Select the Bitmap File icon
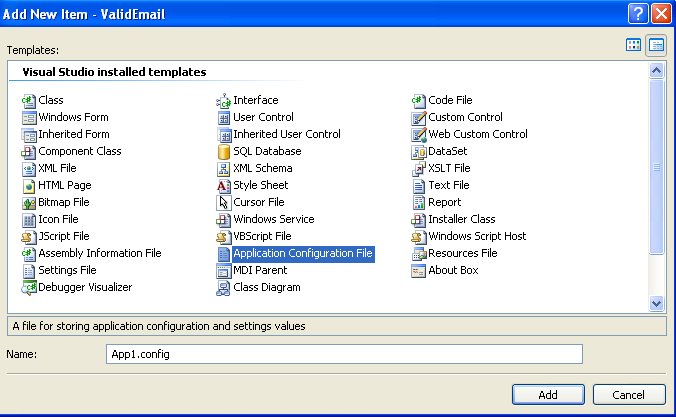Screen dimensions: 676x417 (29, 202)
